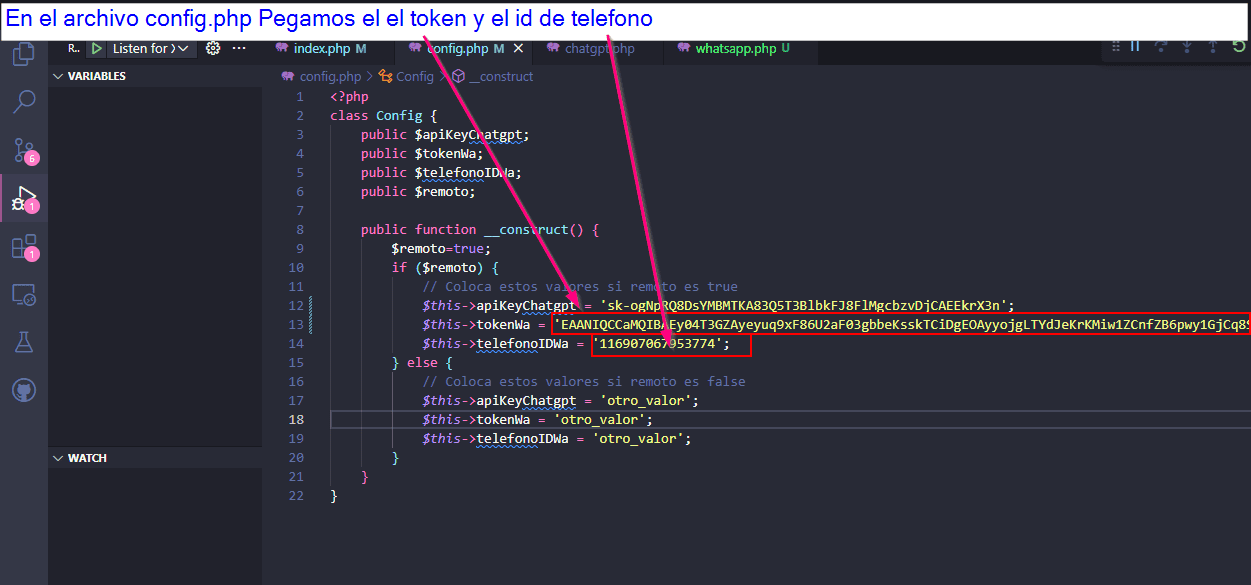The width and height of the screenshot is (1251, 585).
Task: Expand the WATCH section
Action: tap(59, 458)
